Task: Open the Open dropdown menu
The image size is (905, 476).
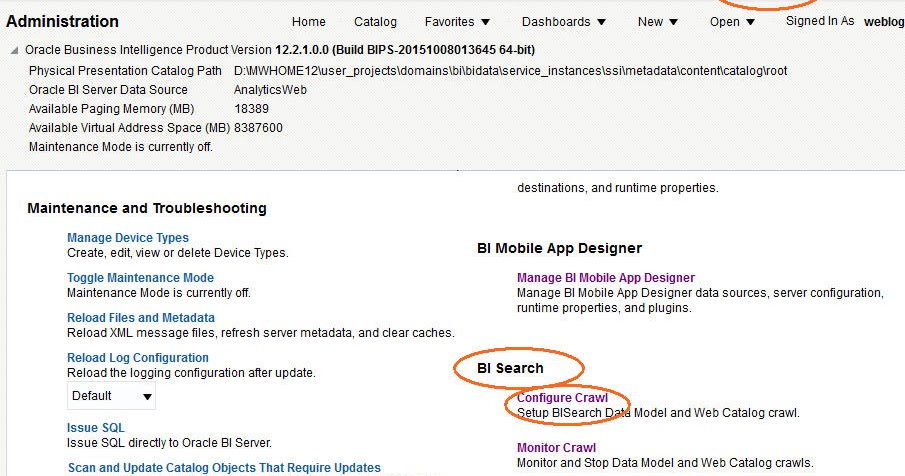Action: click(732, 22)
